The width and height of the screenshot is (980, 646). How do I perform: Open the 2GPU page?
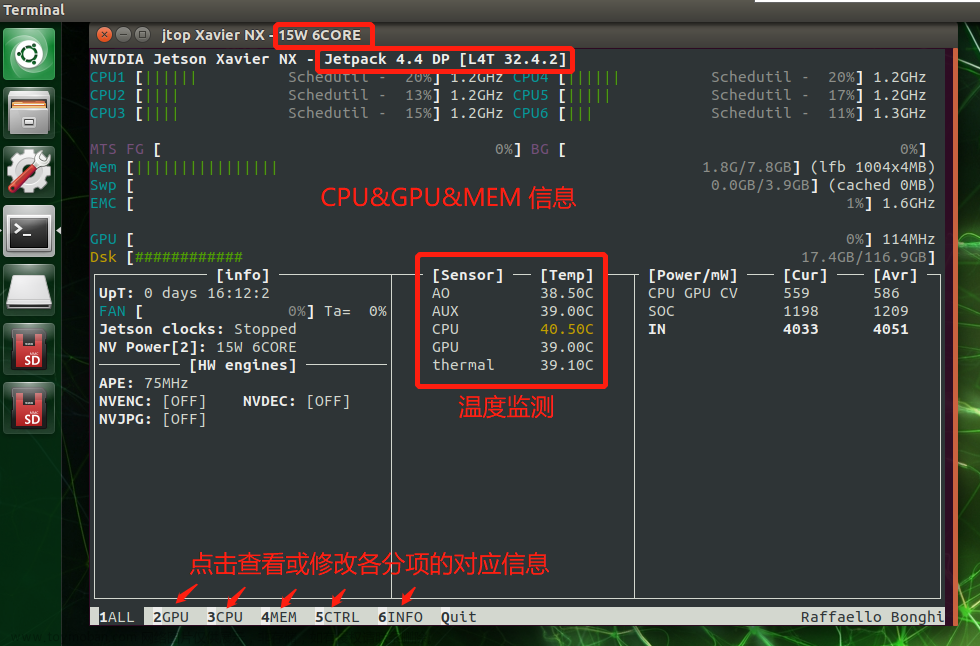coord(171,617)
